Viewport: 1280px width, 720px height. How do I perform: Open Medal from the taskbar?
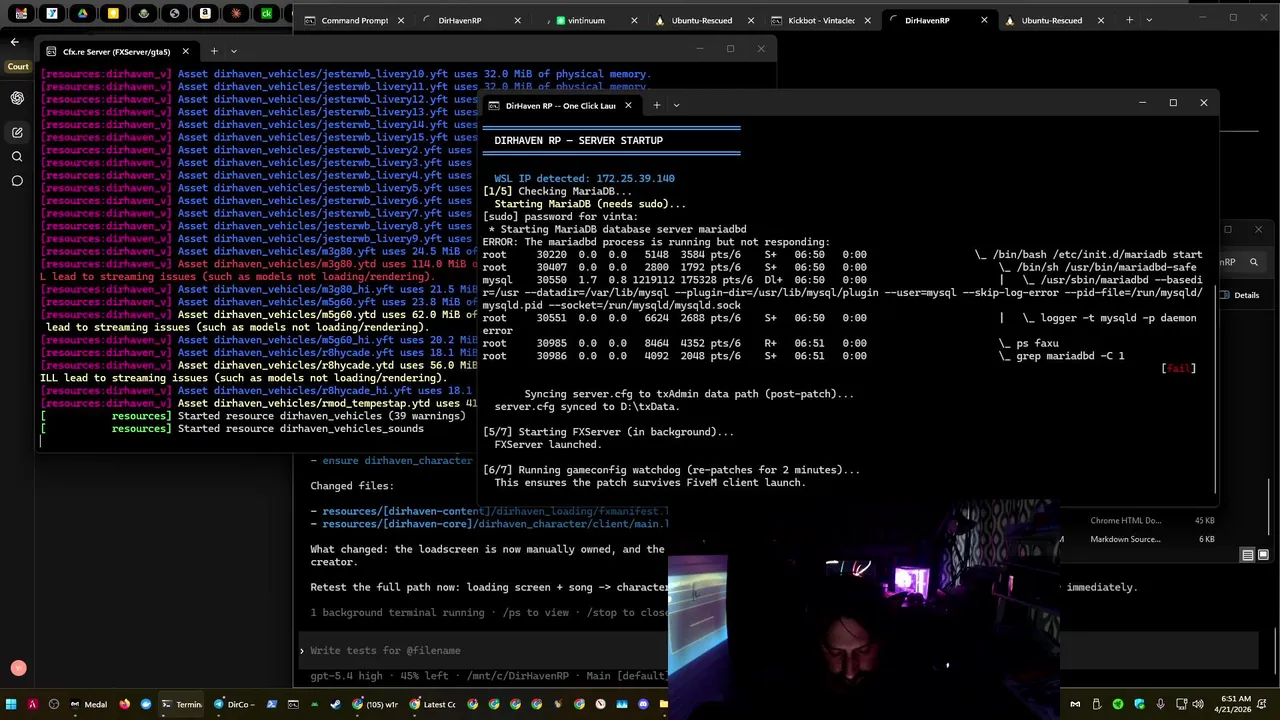pos(87,704)
